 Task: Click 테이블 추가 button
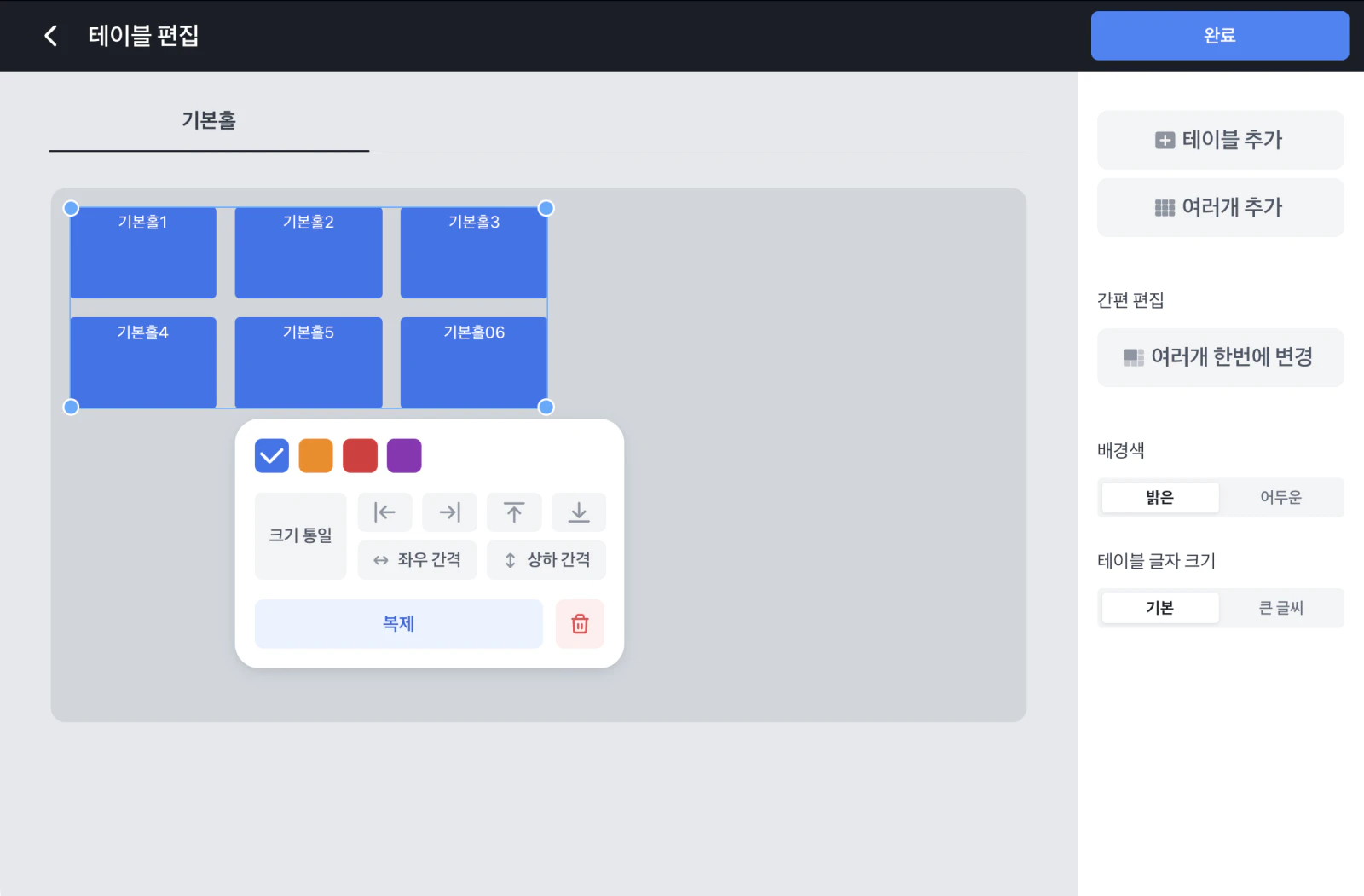pyautogui.click(x=1220, y=140)
